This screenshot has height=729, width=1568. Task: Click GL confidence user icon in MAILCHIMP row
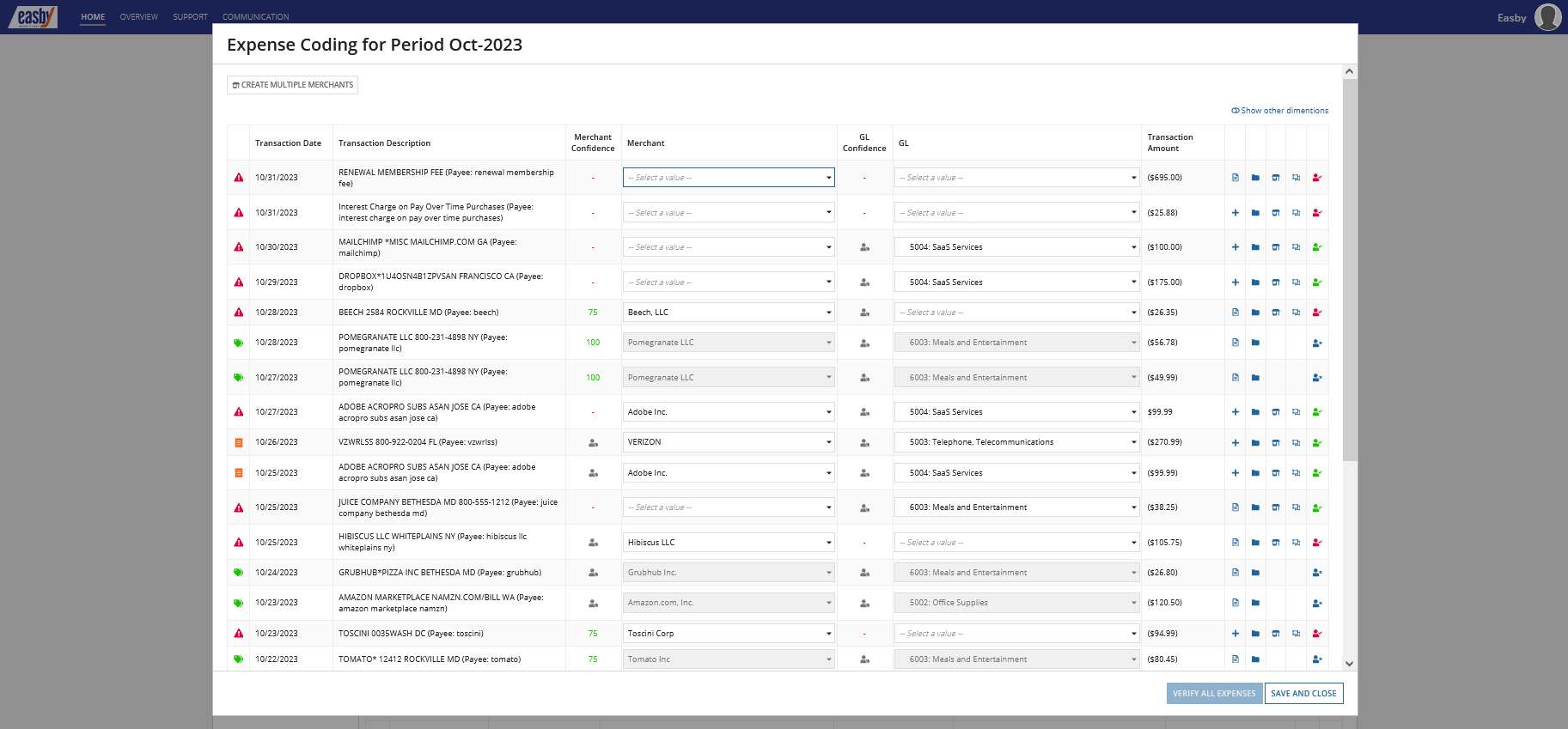coord(864,247)
